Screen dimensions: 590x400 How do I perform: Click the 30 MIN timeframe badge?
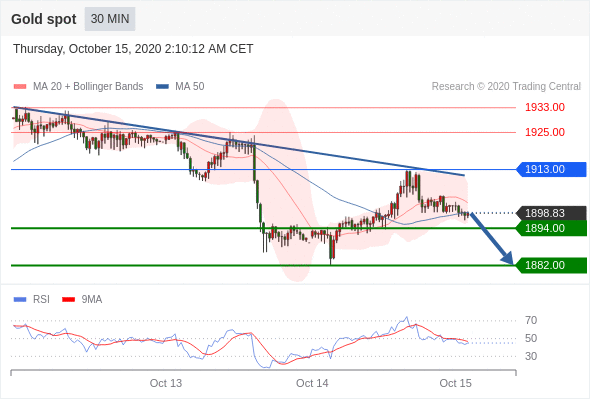[110, 19]
